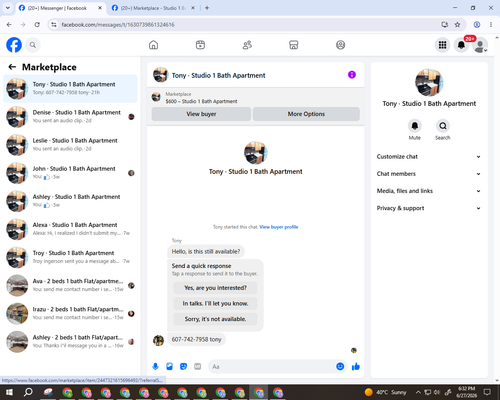This screenshot has height=400, width=500.
Task: Open the Windows Start button
Action: tap(9, 392)
